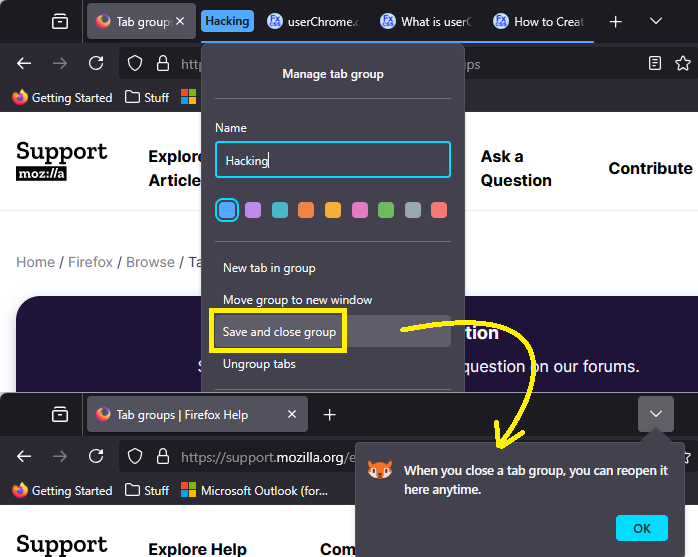Select 'Save and close group'
The image size is (698, 557).
tap(333, 332)
